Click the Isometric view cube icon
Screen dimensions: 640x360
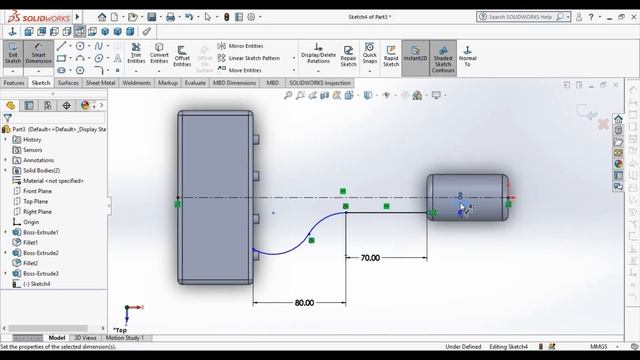point(105,31)
